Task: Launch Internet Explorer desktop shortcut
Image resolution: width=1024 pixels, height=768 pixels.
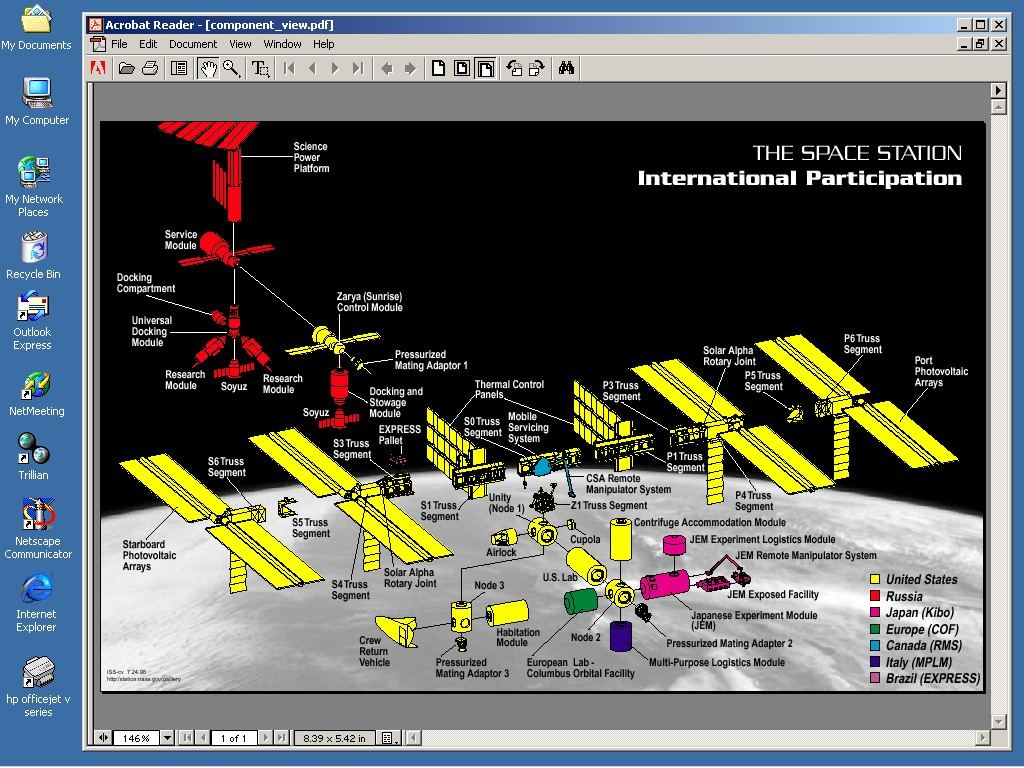Action: click(x=36, y=603)
